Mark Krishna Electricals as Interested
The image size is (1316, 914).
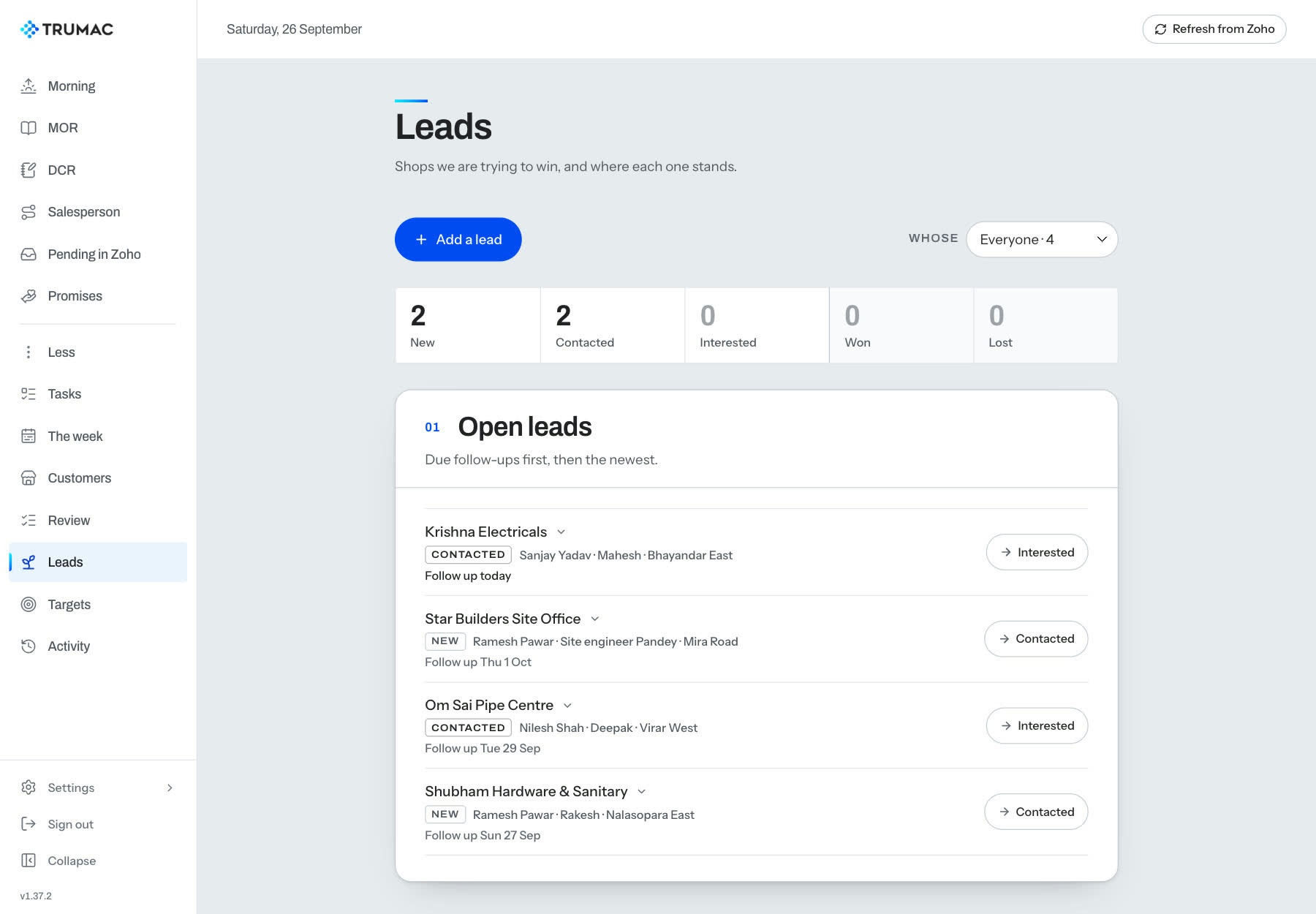coord(1037,553)
